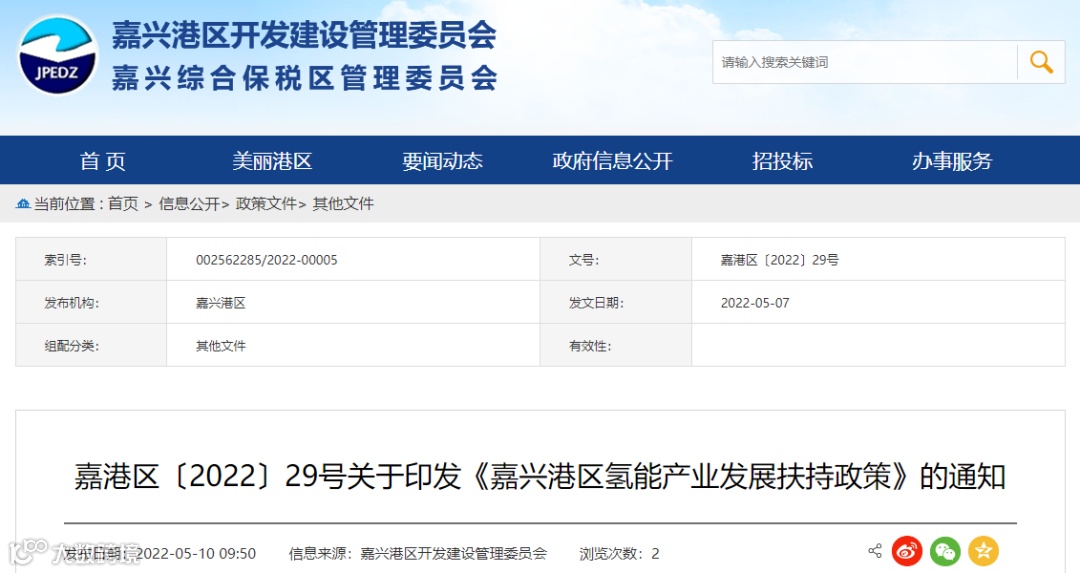Focus the 请输入搜索关键词 search field
Viewport: 1080px width, 573px height.
[864, 62]
